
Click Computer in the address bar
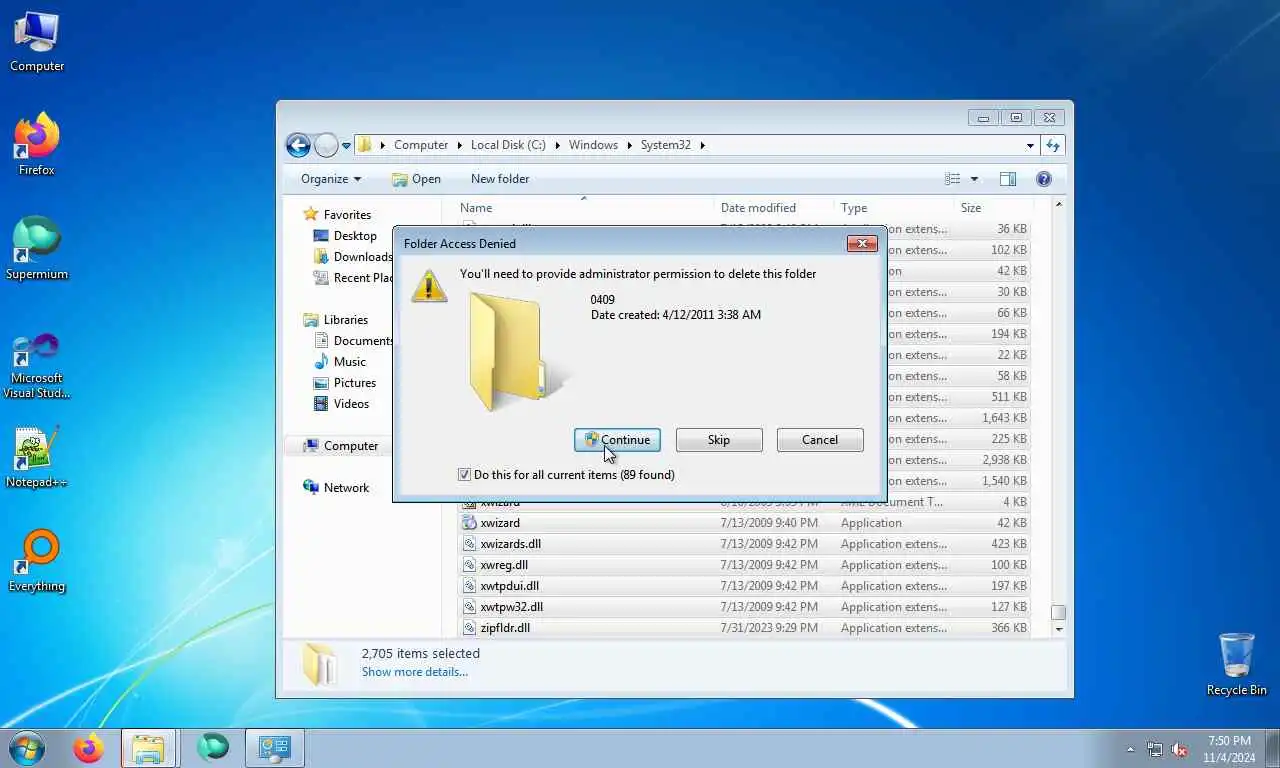pyautogui.click(x=421, y=145)
